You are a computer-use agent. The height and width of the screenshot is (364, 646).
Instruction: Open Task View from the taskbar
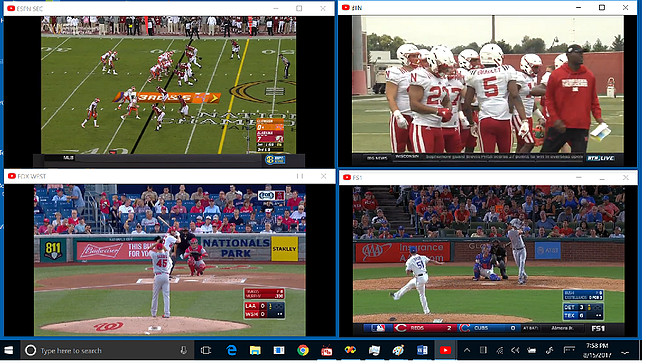[x=206, y=350]
